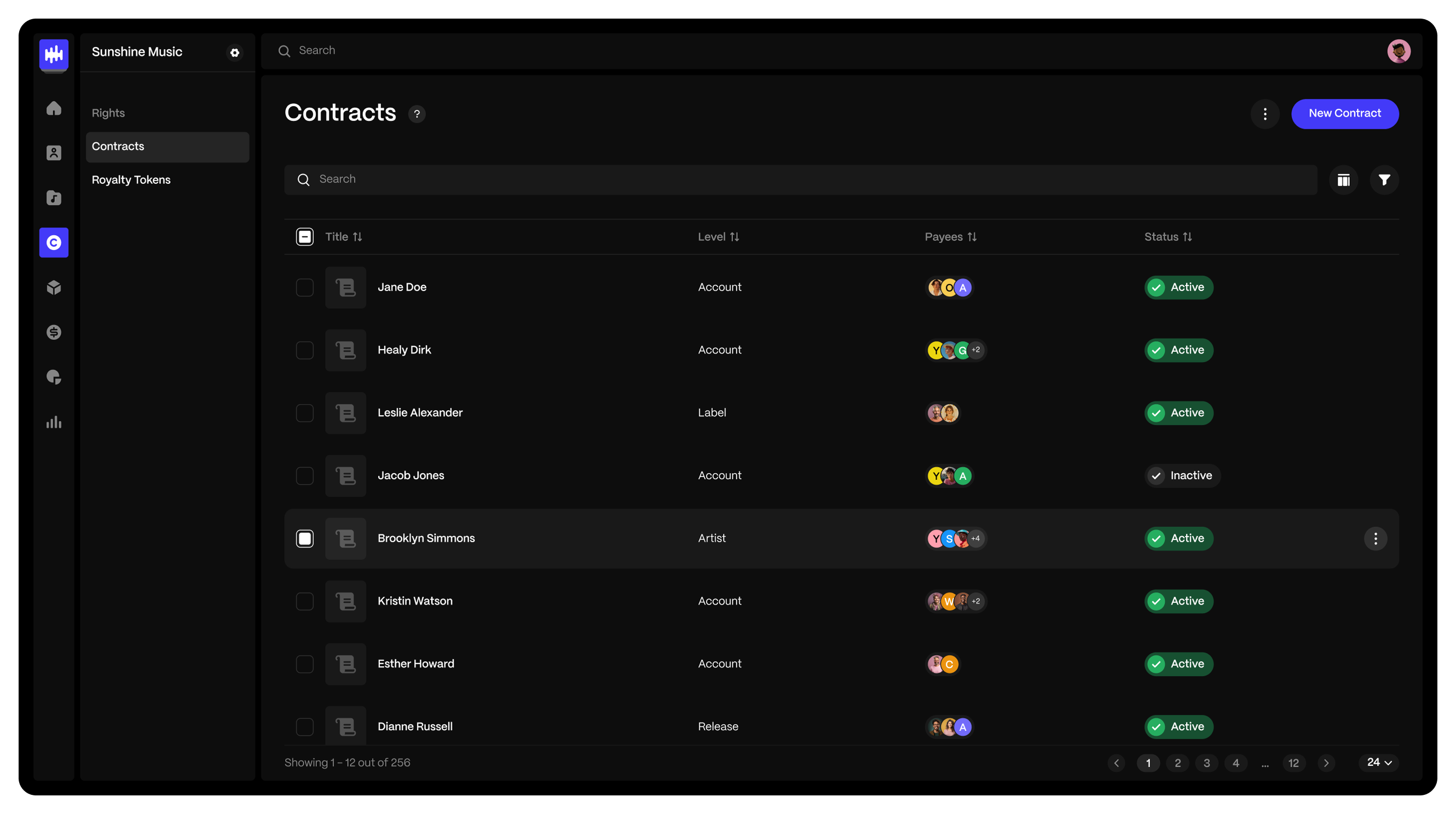Click the Sunshine Music settings gear
The height and width of the screenshot is (814, 1456).
tap(235, 53)
